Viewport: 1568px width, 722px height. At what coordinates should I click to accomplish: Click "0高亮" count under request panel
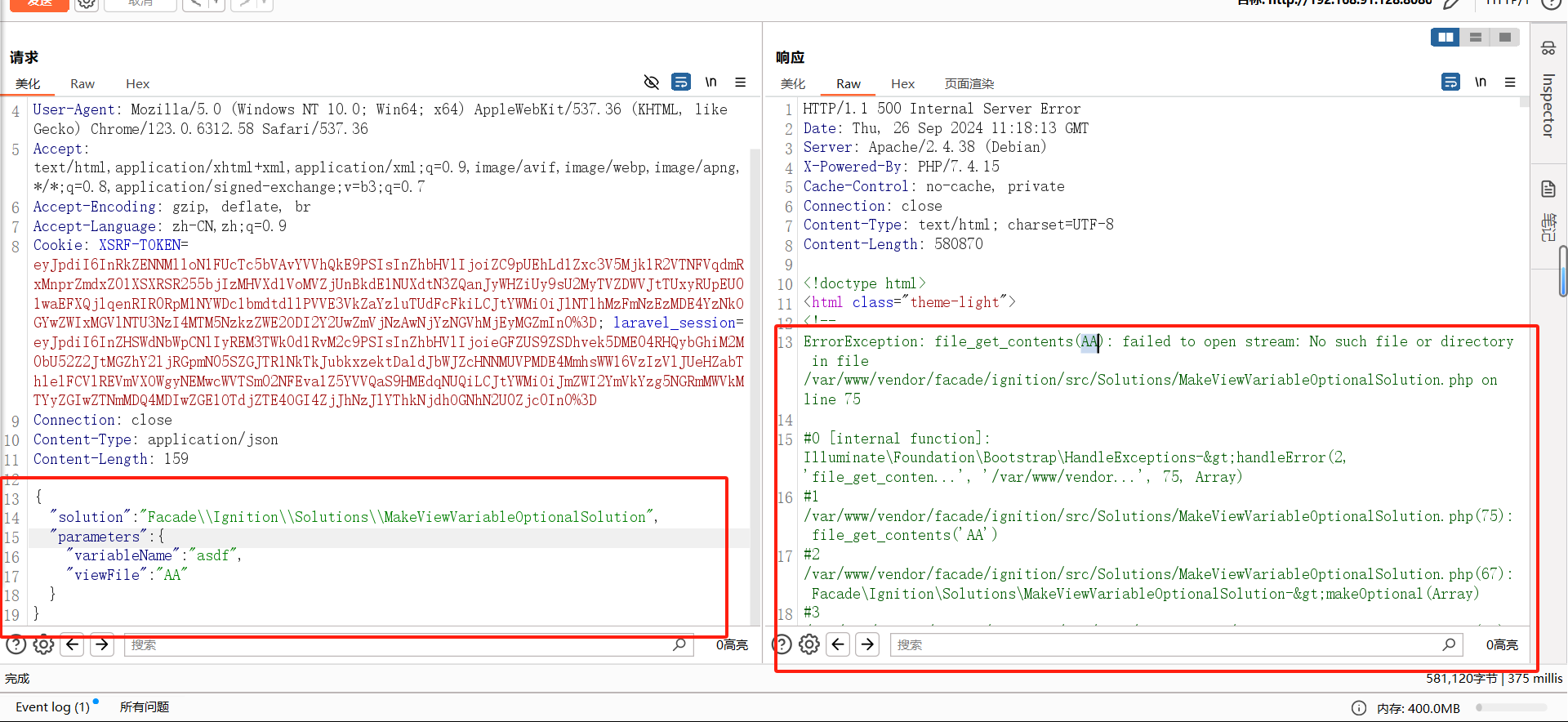tap(732, 645)
